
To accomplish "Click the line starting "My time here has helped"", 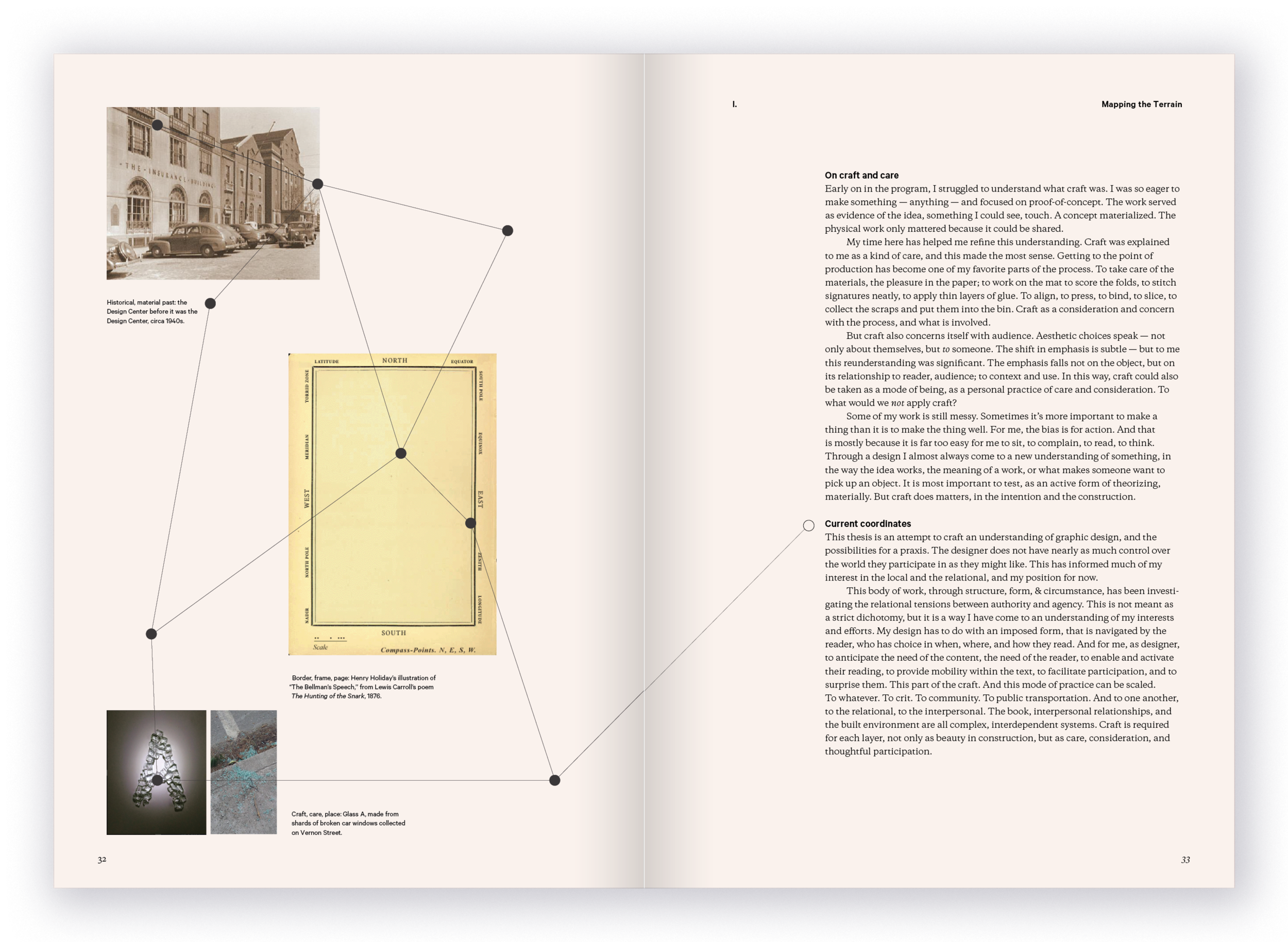I will [x=1007, y=242].
